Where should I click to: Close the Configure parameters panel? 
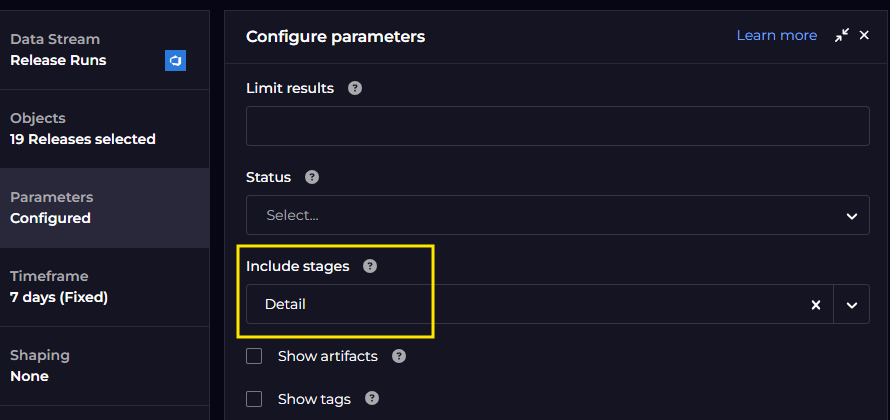(x=864, y=35)
